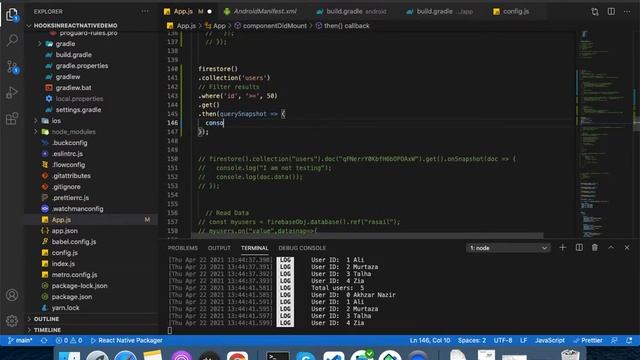Open the Accounts menu icon
This screenshot has width=640, height=360.
[12, 295]
